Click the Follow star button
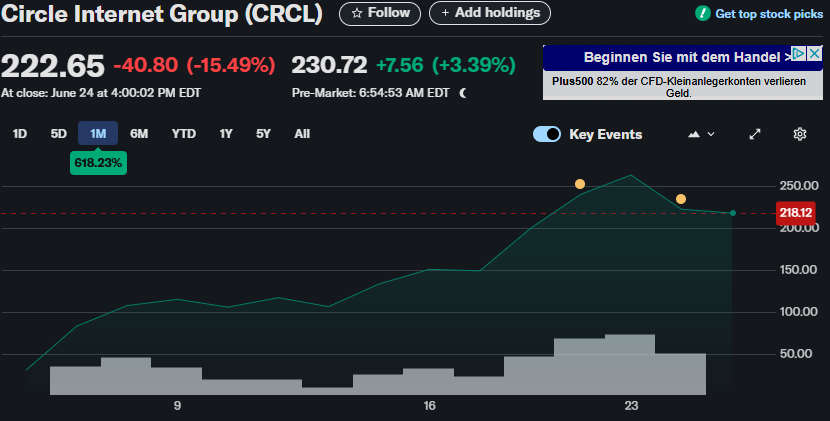This screenshot has height=421, width=830. [380, 13]
